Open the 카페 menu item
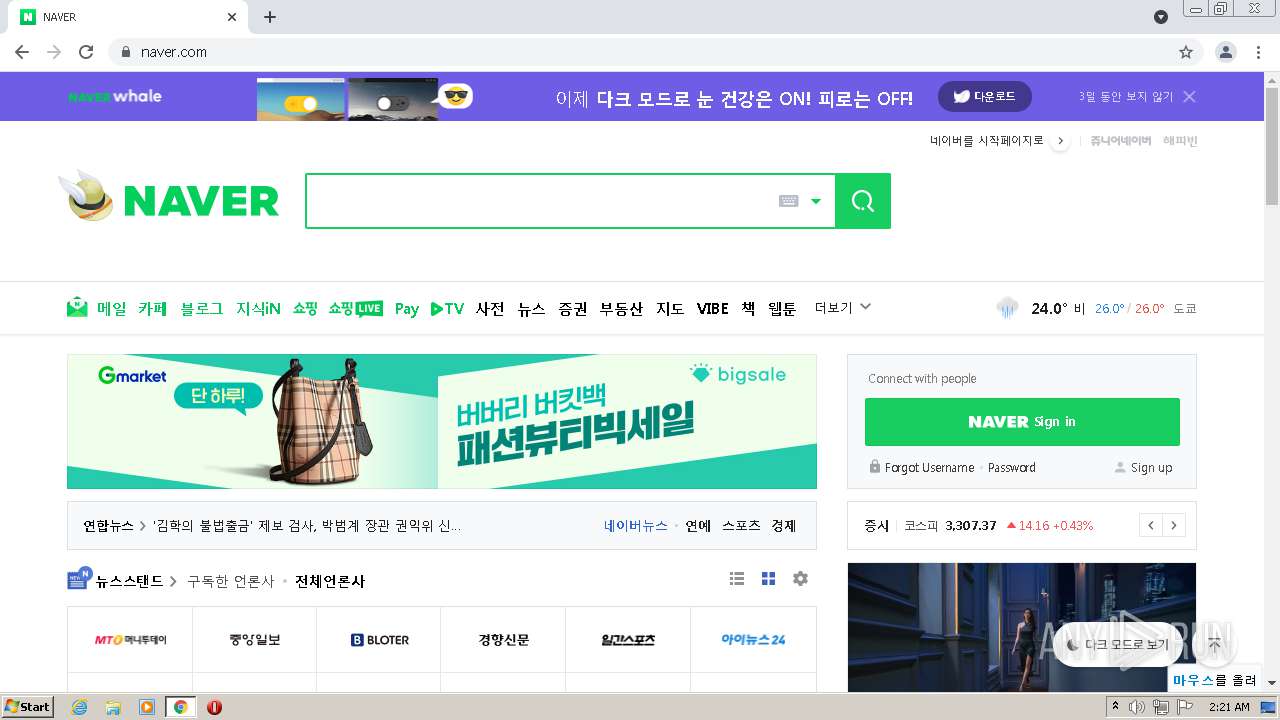 pyautogui.click(x=152, y=309)
